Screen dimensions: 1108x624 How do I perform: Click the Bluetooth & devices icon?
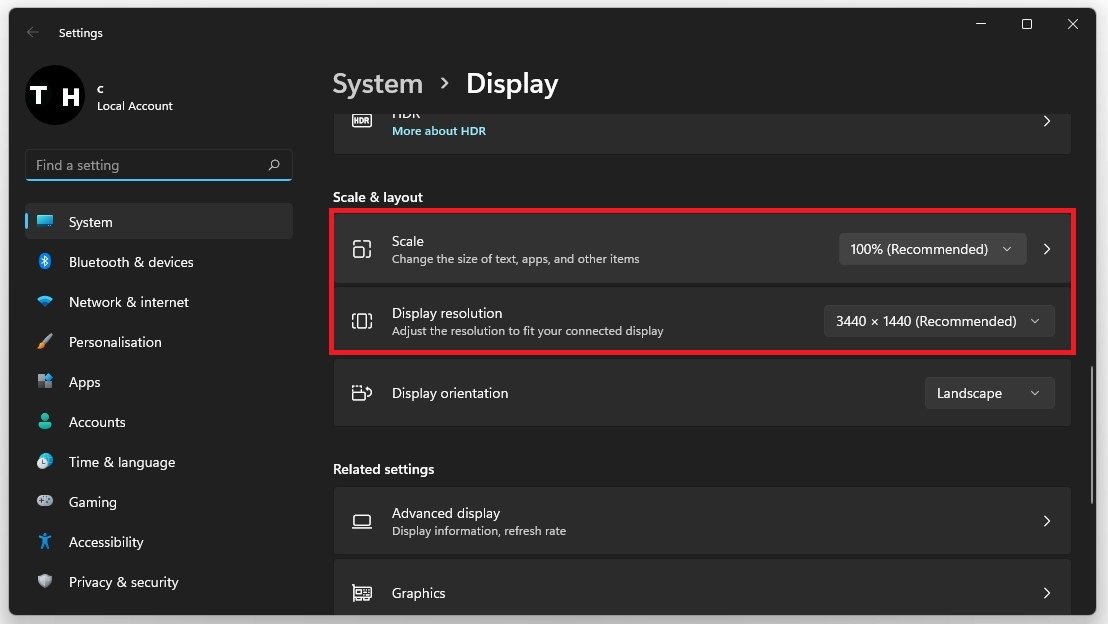[45, 262]
